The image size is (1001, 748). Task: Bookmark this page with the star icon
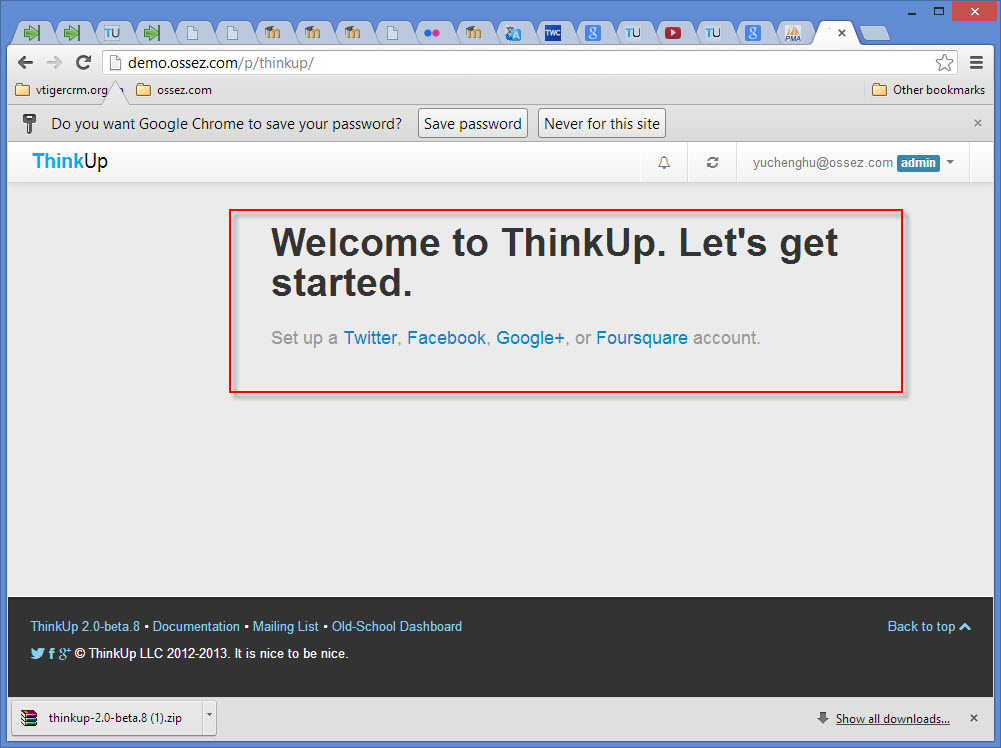point(944,62)
